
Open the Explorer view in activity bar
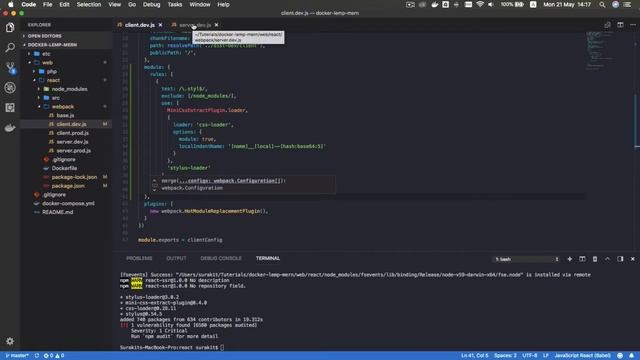10,27
